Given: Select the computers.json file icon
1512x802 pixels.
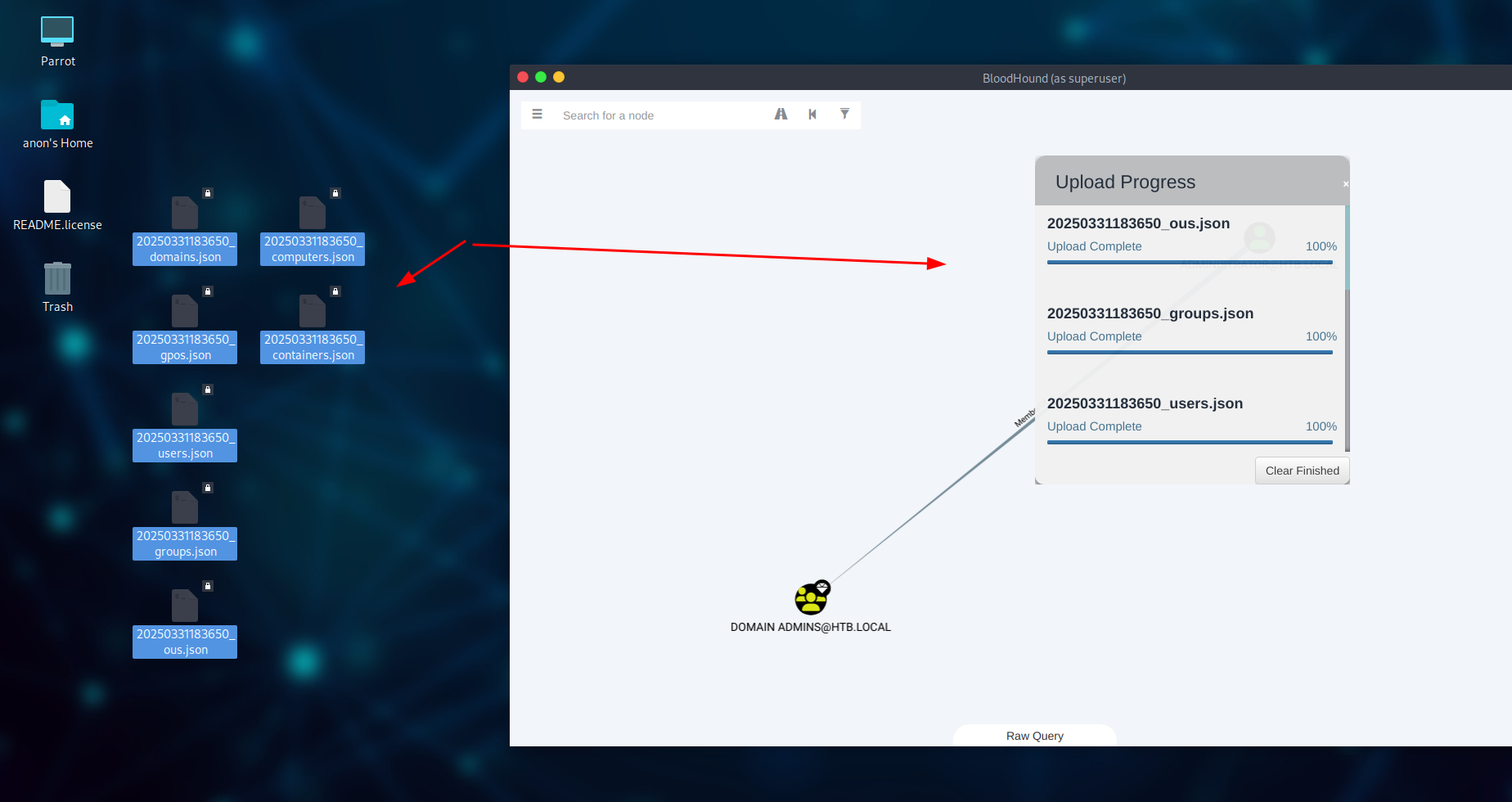Looking at the screenshot, I should click(x=313, y=214).
